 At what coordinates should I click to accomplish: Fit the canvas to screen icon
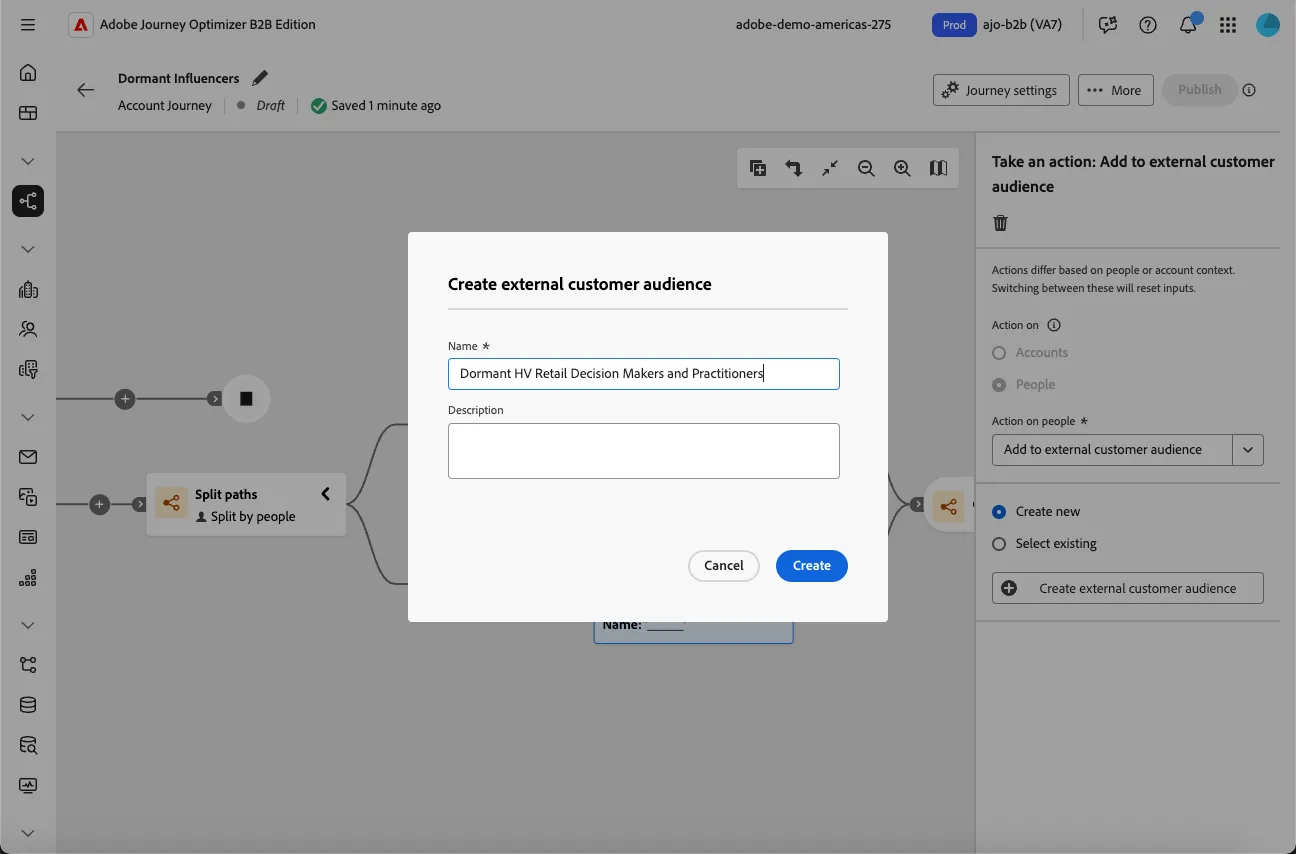point(830,168)
